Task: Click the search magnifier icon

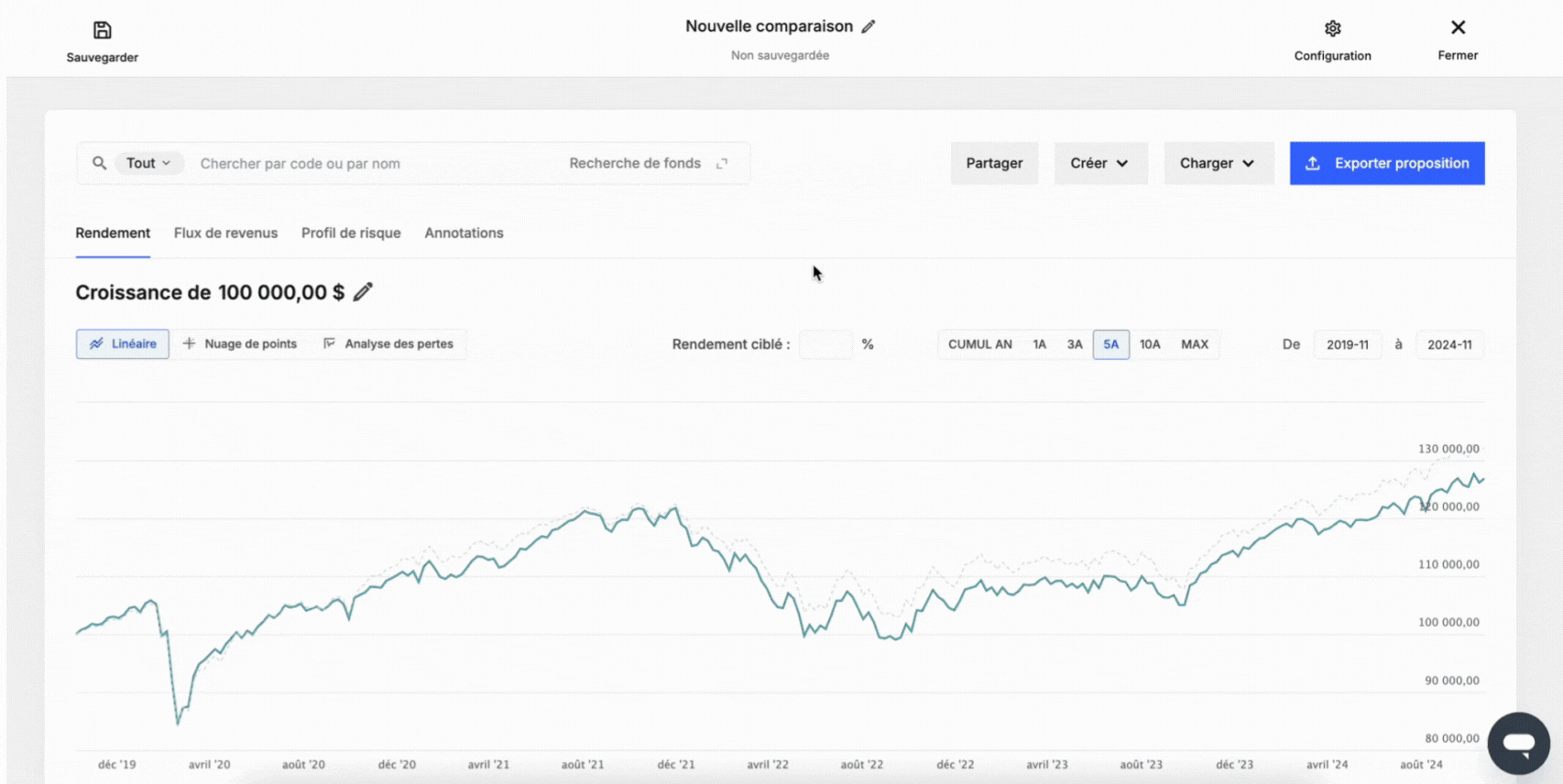Action: [x=99, y=163]
